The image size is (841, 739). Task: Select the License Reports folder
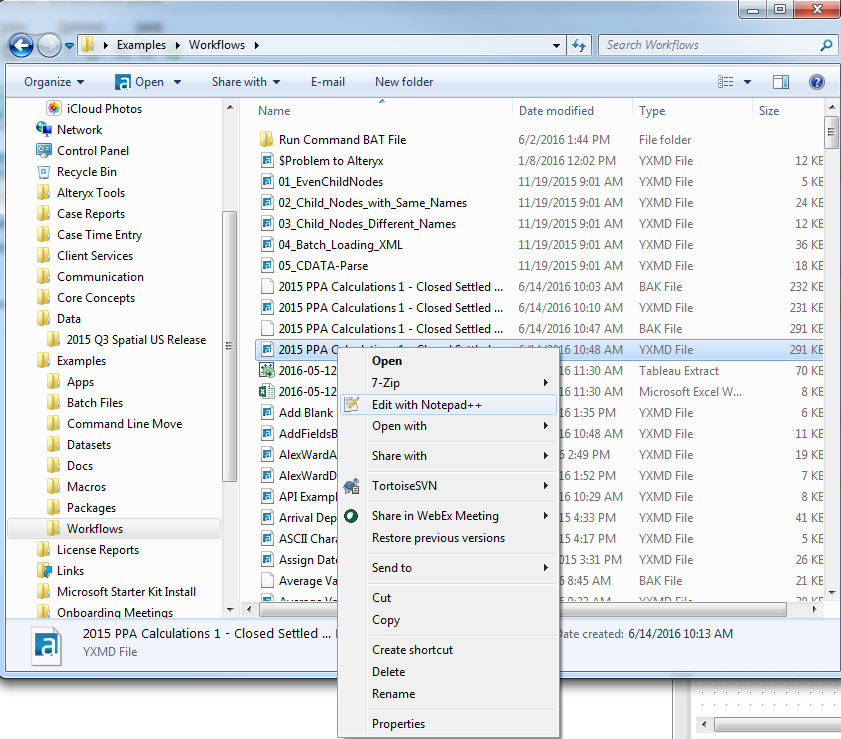coord(98,550)
